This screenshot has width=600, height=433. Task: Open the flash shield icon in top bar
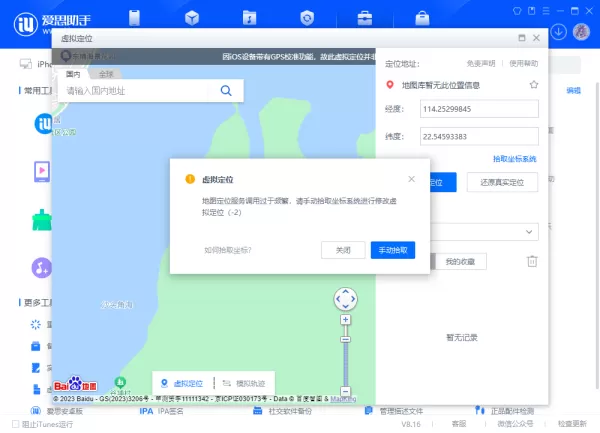pos(307,18)
